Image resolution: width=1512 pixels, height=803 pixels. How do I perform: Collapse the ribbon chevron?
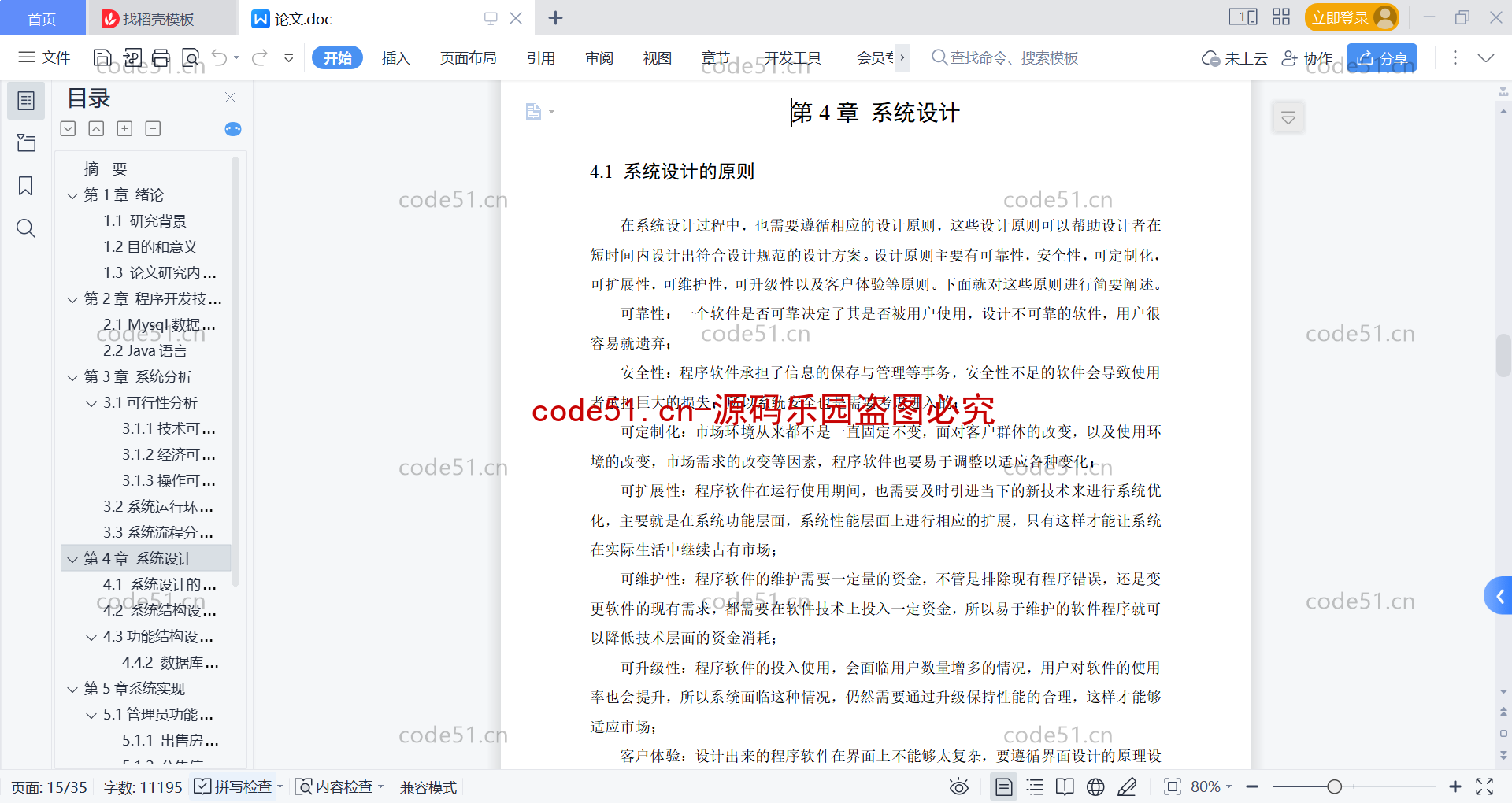[x=1486, y=57]
